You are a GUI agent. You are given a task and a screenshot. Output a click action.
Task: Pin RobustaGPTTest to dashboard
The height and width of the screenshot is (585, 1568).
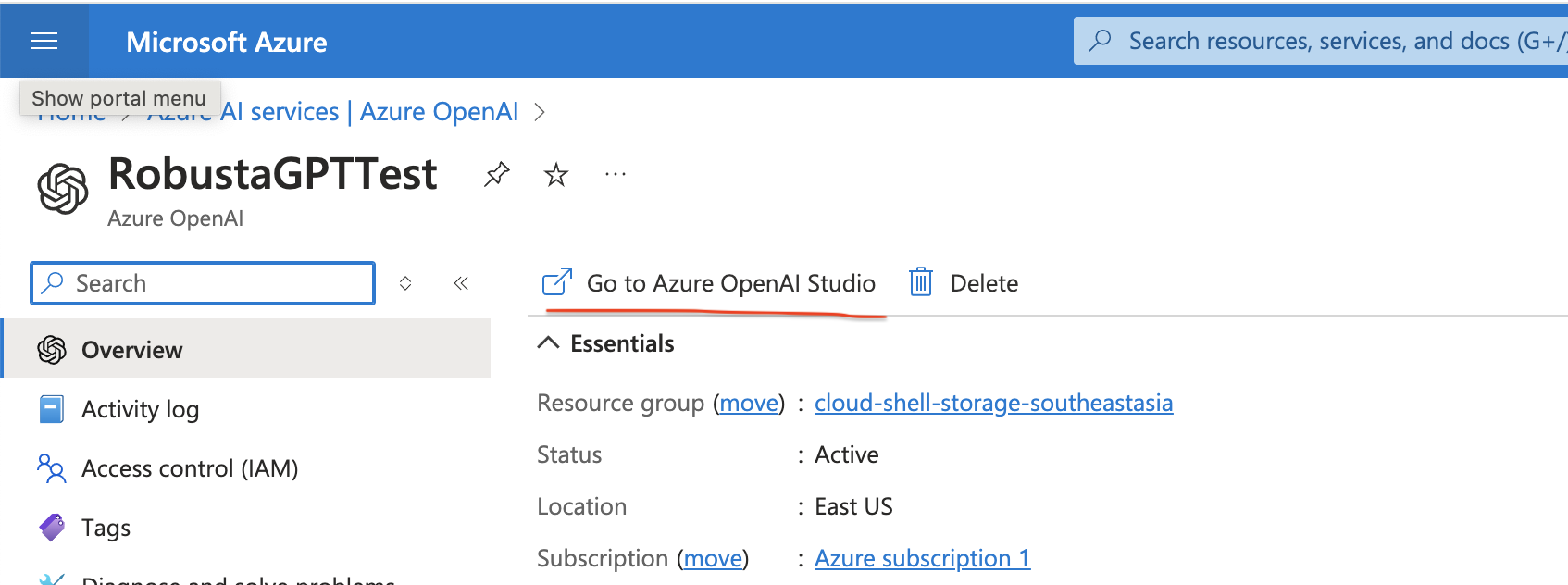[497, 174]
